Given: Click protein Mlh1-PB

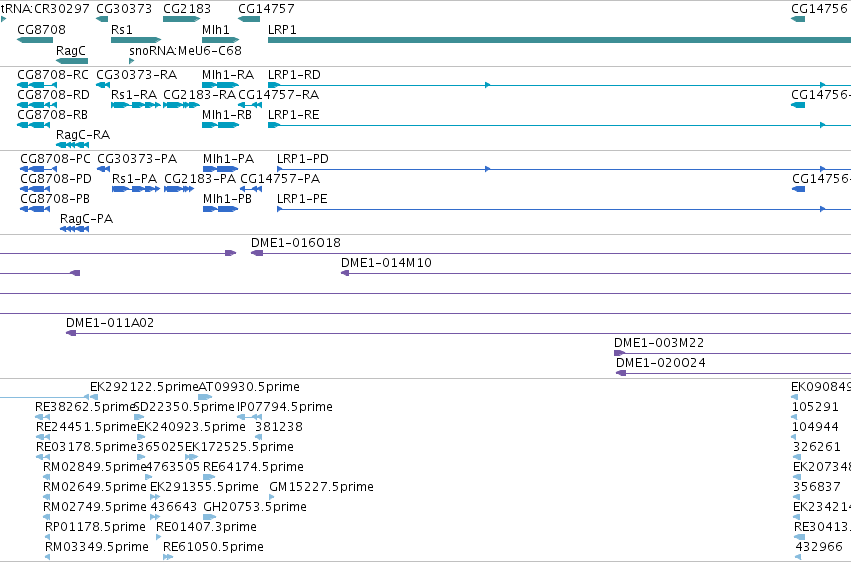Looking at the screenshot, I should (227, 199).
